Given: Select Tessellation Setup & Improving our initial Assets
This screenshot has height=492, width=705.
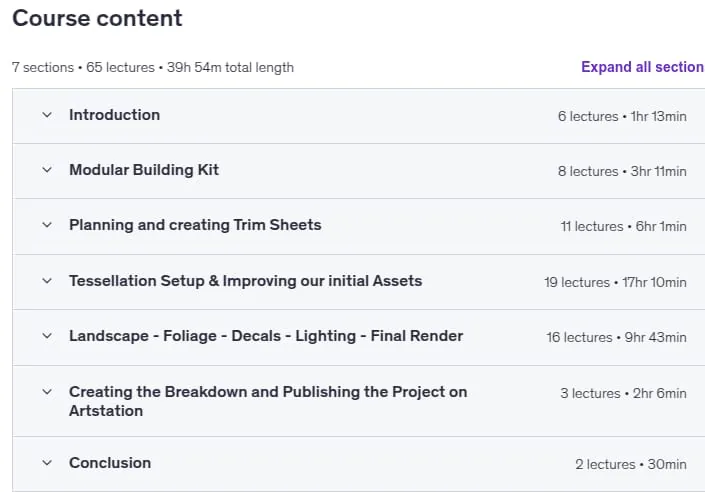Looking at the screenshot, I should tap(245, 281).
